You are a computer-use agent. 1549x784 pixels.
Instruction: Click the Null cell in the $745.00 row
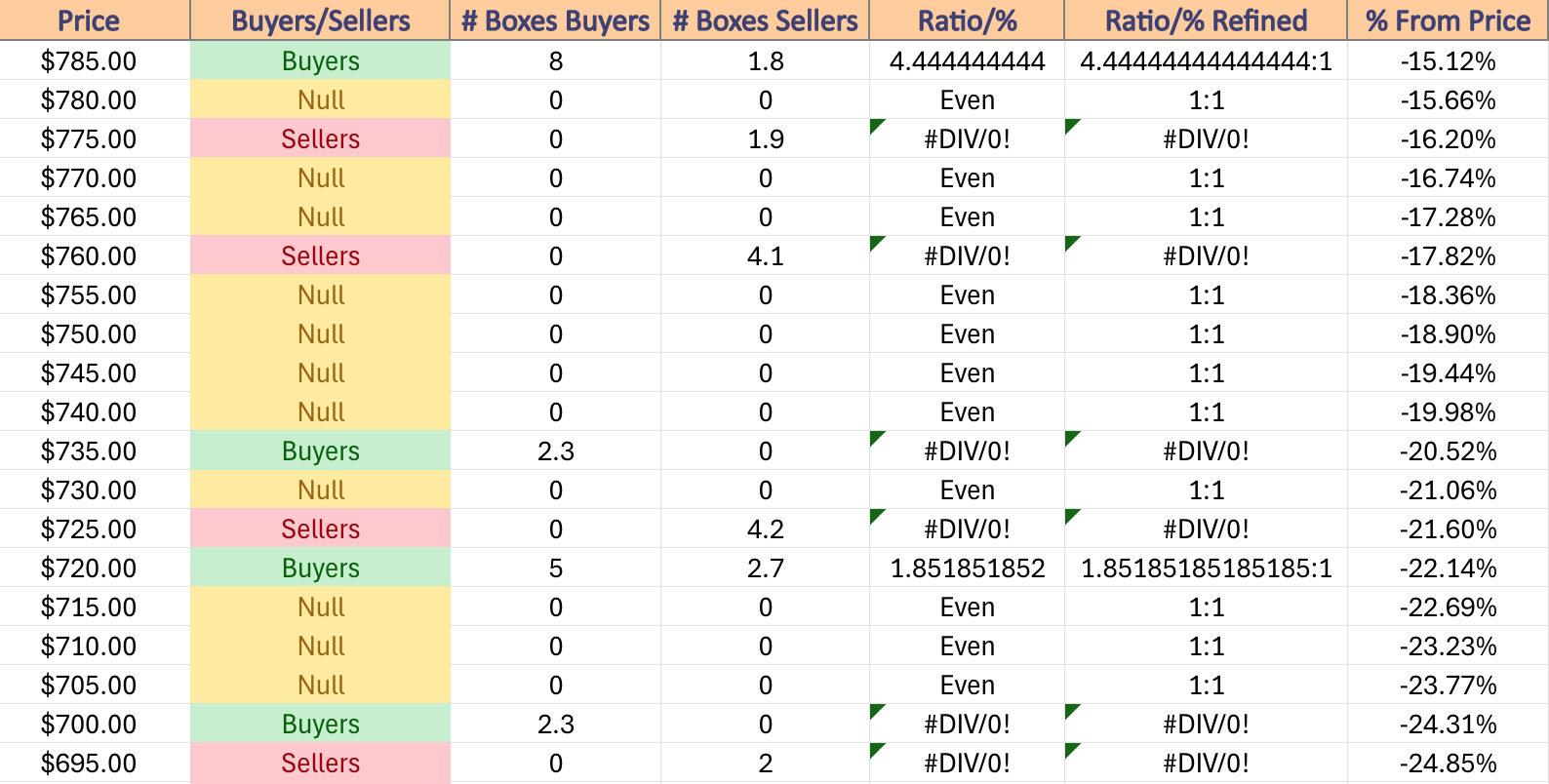tap(320, 372)
